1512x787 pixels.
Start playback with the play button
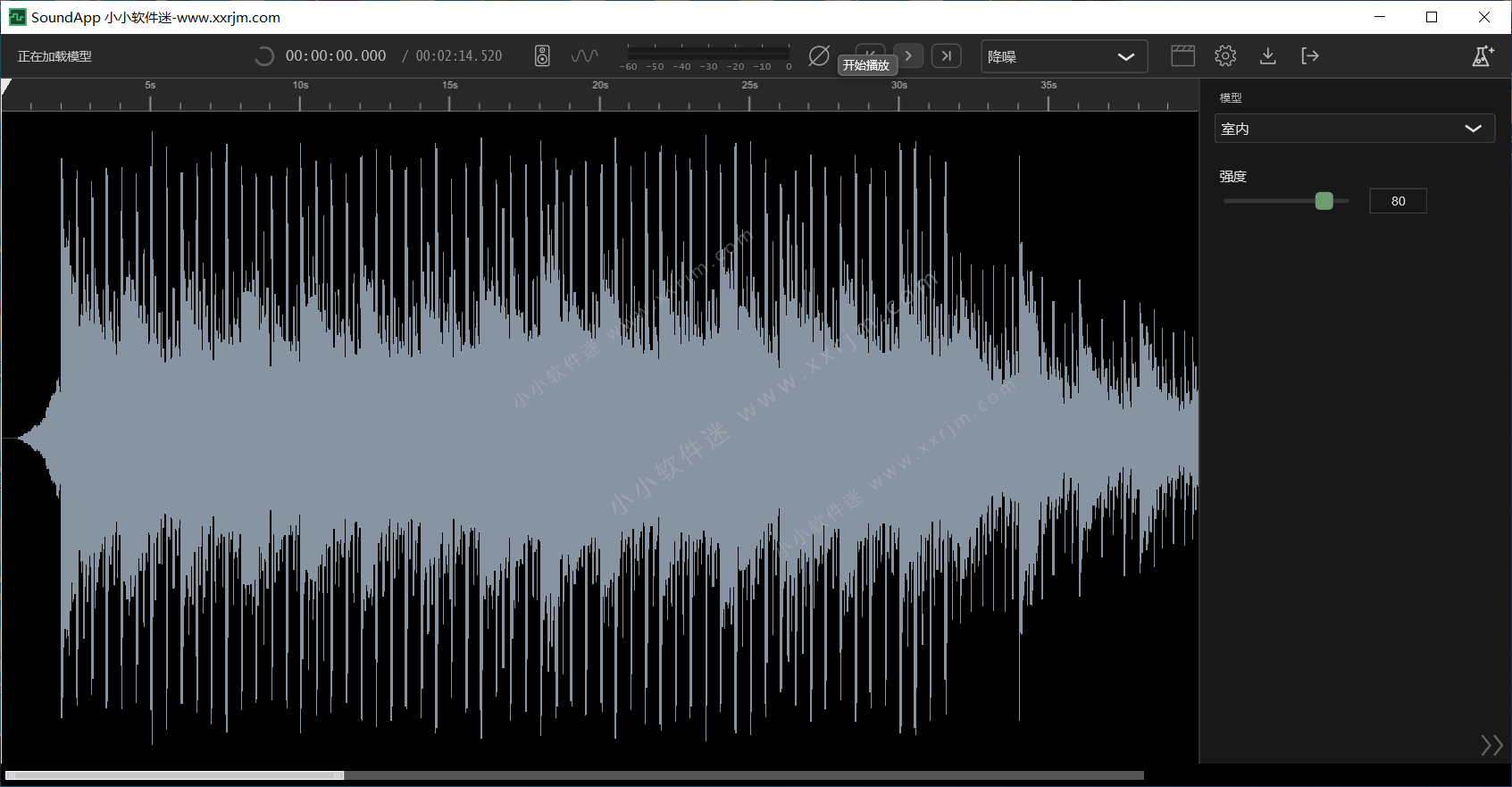coord(908,55)
